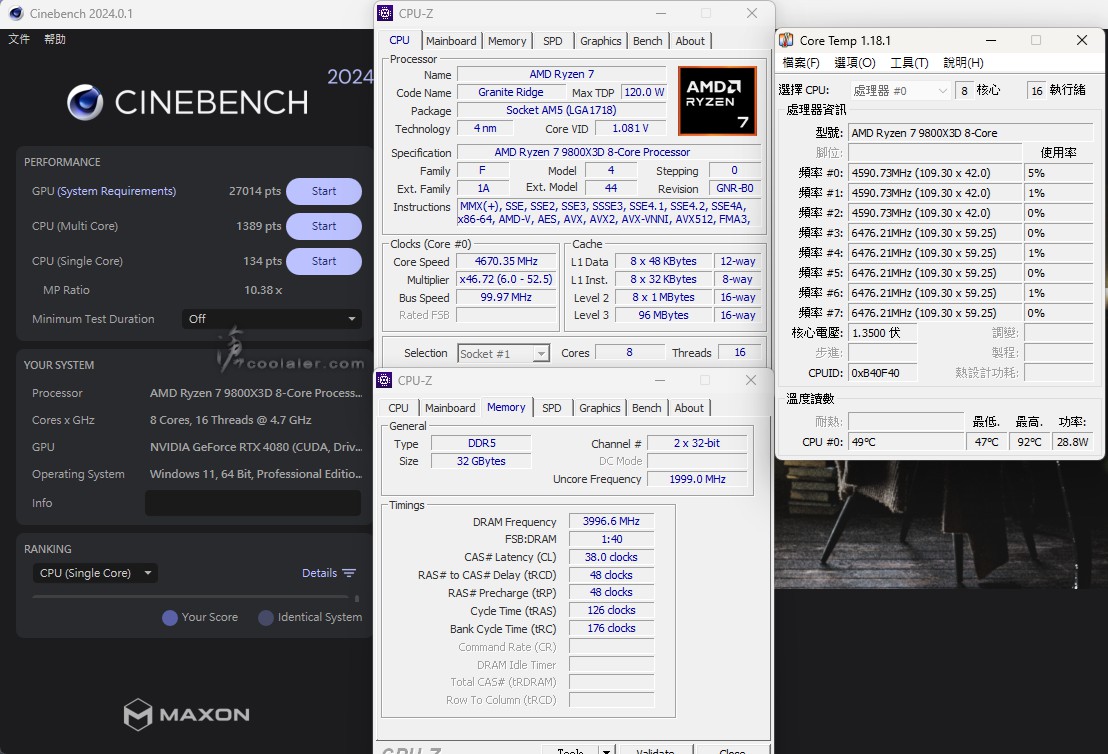Click the title bar icon of the CPU-Z processor window
Viewport: 1108px width, 754px height.
385,13
